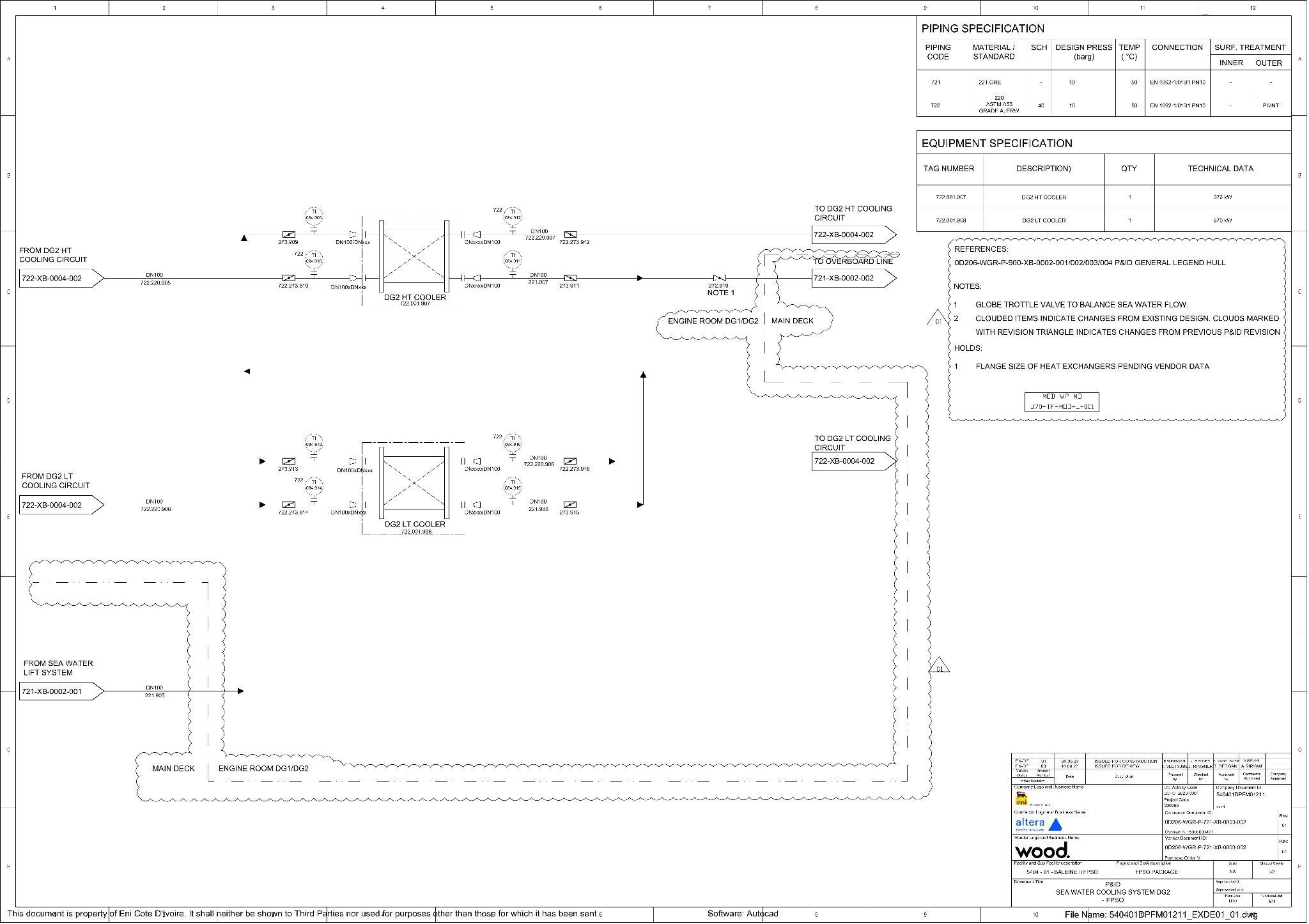The width and height of the screenshot is (1309, 924).
Task: Click the 5404 - 01 - BALEINE II FPSO facility text
Action: point(1062,872)
